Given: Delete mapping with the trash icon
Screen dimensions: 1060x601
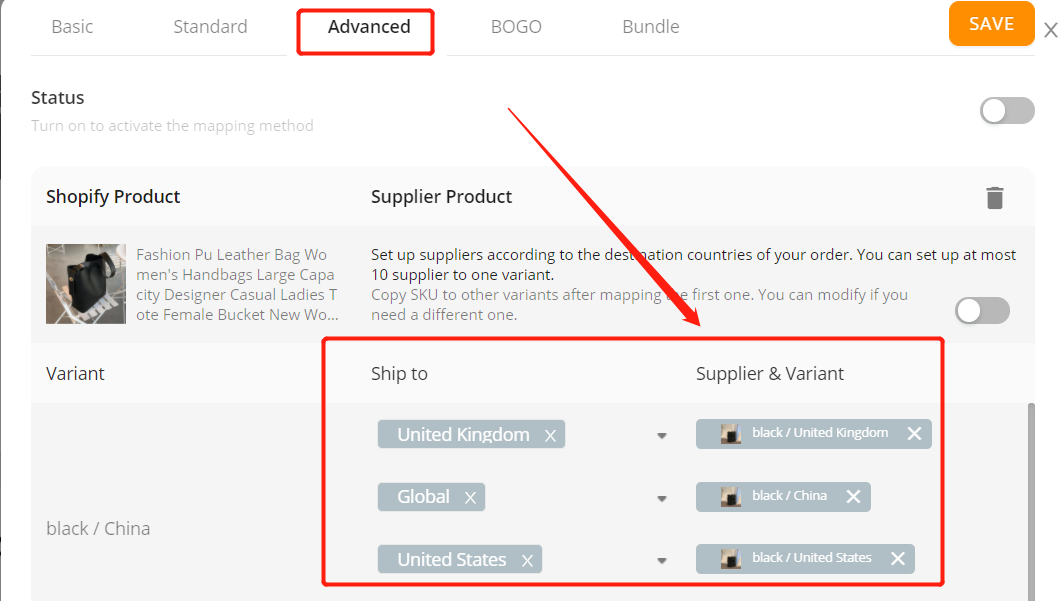Looking at the screenshot, I should (x=994, y=197).
